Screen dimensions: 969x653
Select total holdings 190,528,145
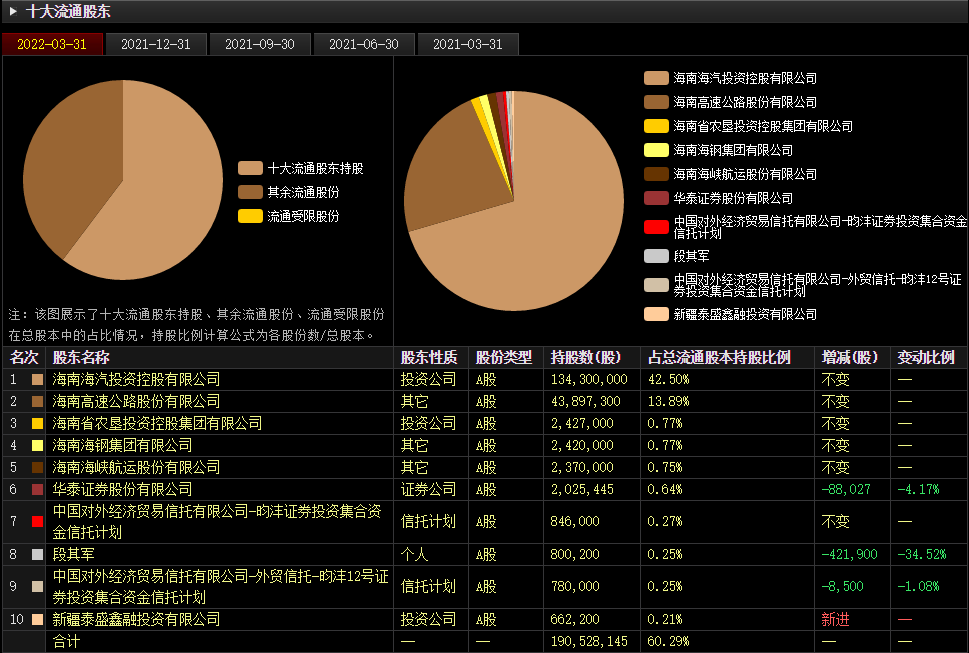pyautogui.click(x=589, y=641)
